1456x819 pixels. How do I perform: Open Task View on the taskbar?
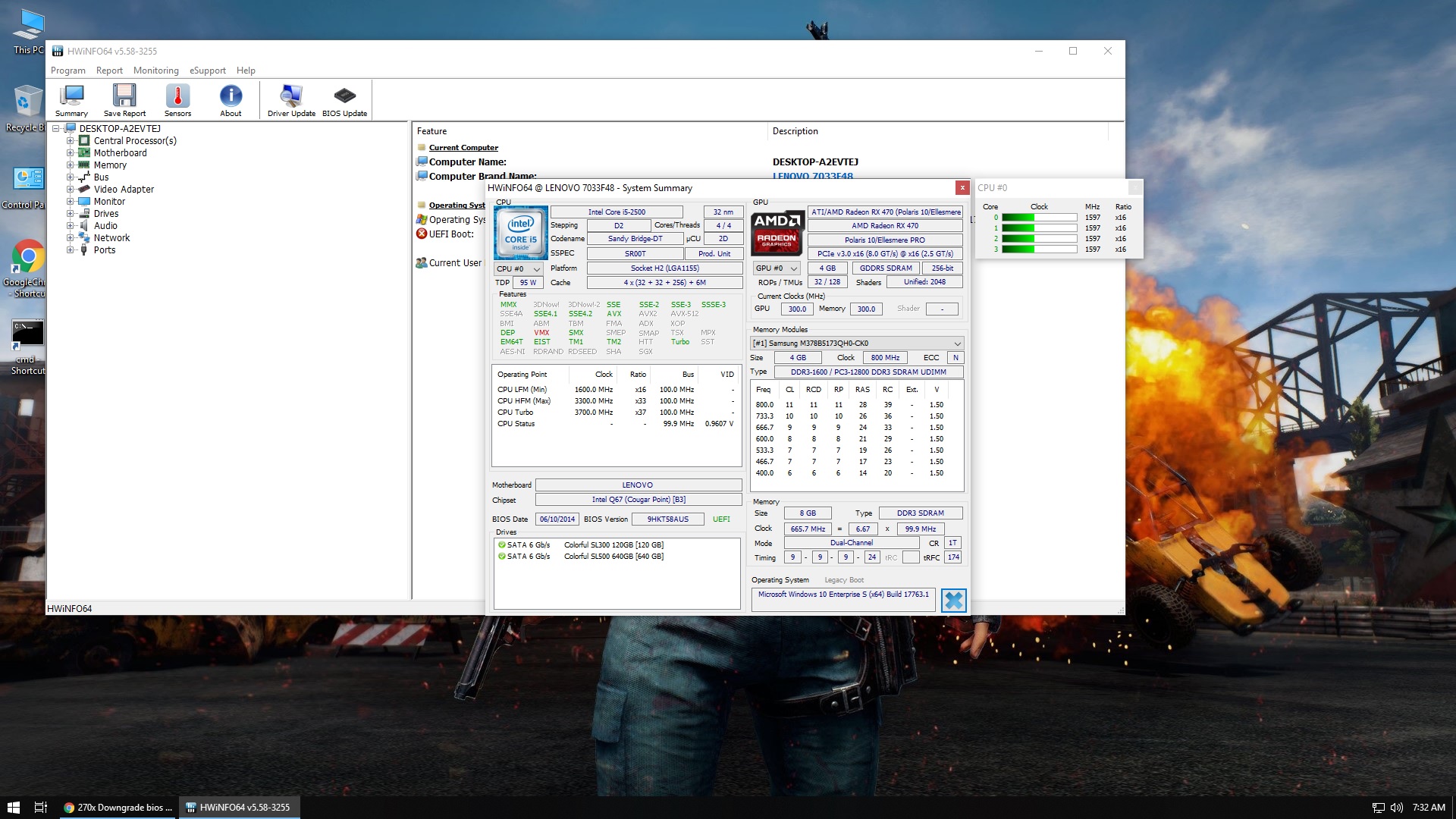(x=41, y=808)
